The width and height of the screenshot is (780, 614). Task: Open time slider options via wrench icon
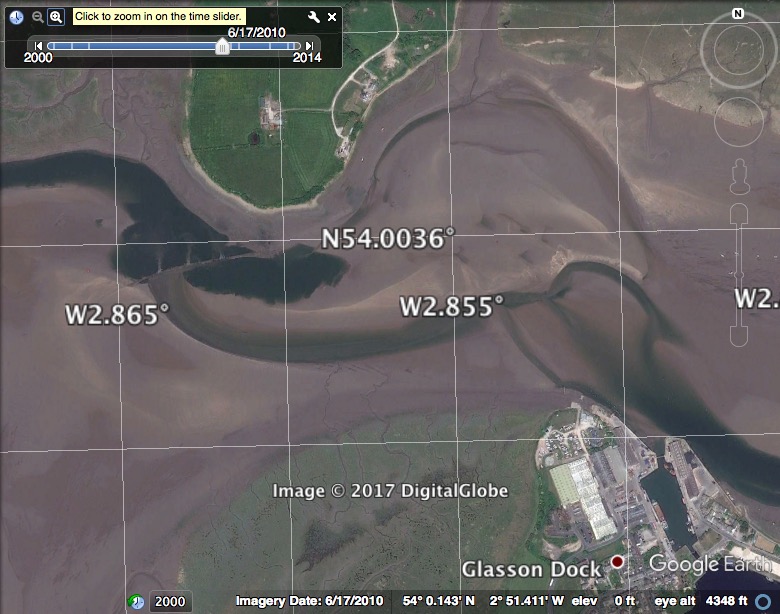pyautogui.click(x=313, y=17)
